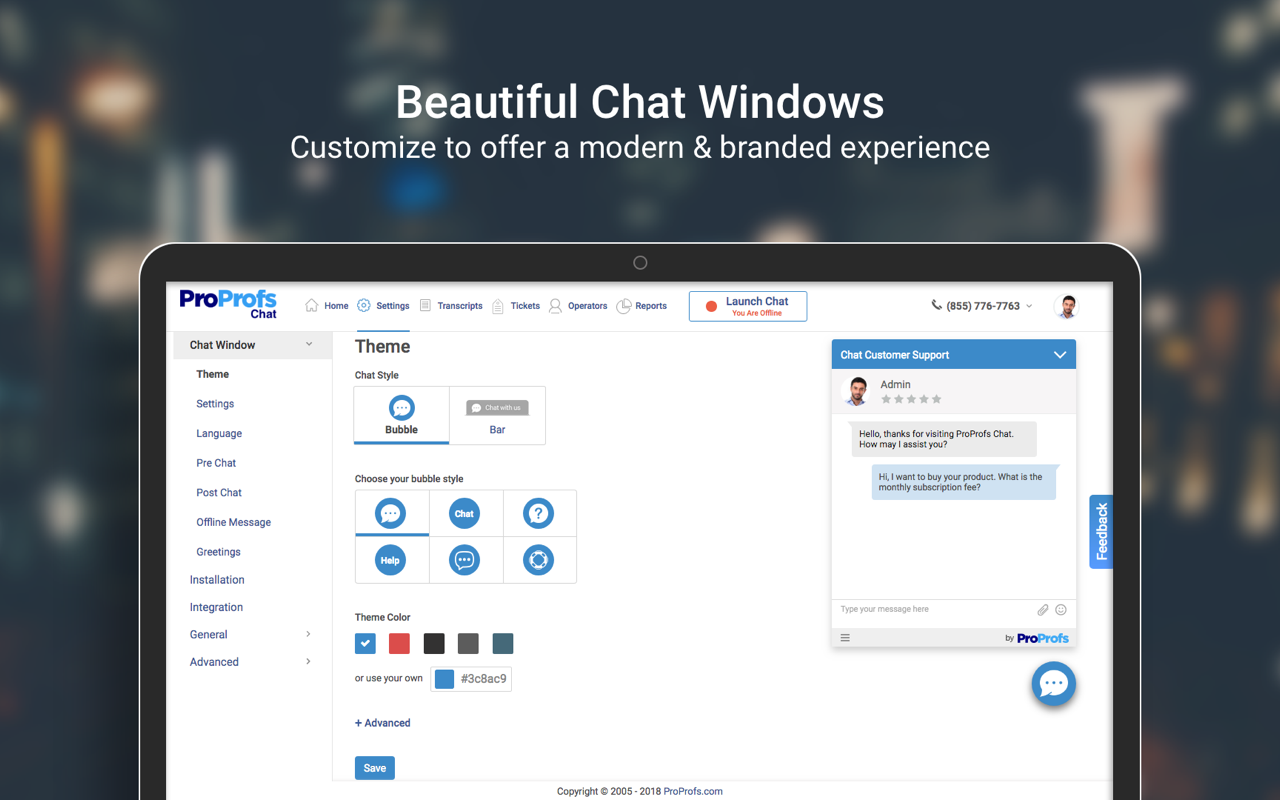Viewport: 1280px width, 800px height.
Task: Choose the Bubble chat style
Action: [x=401, y=415]
